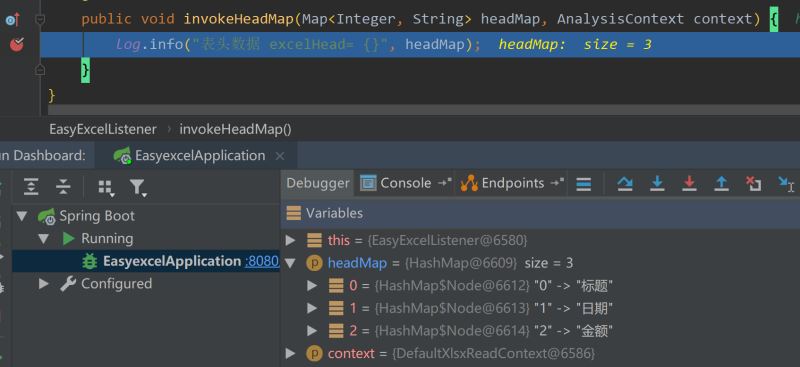
Task: Click the Step Into arrow icon
Action: click(x=657, y=184)
